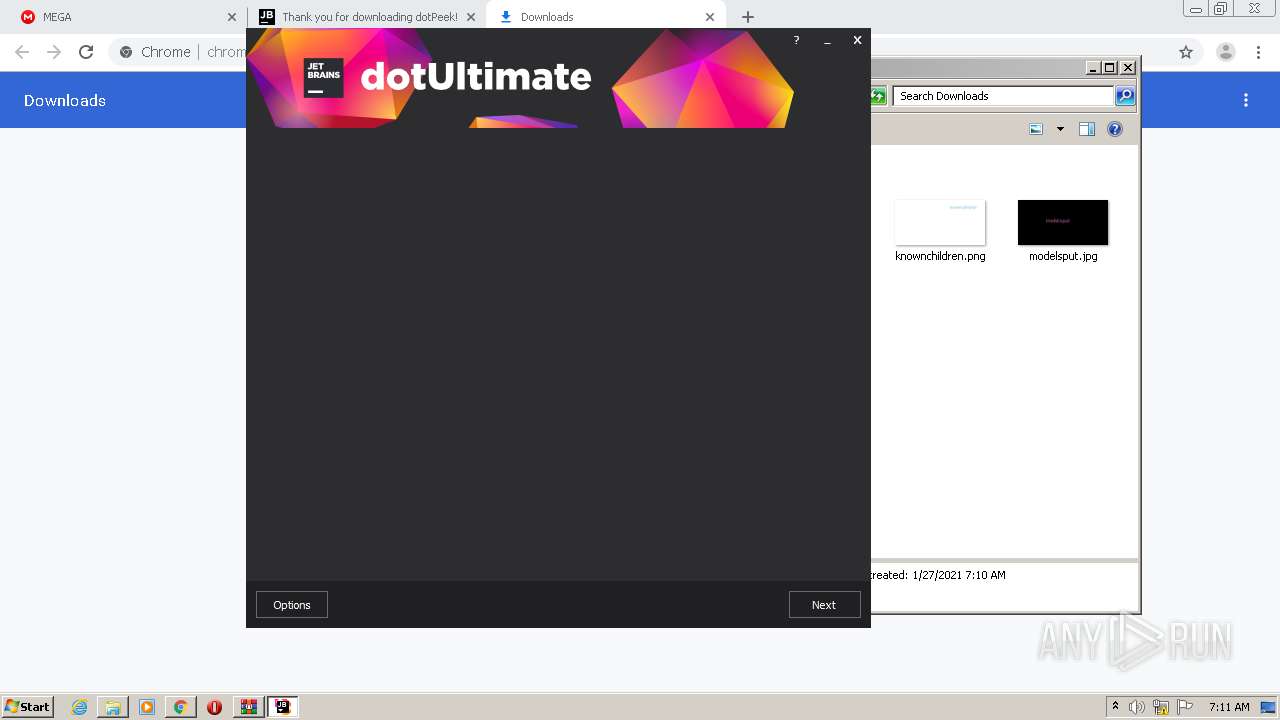This screenshot has width=1280, height=720.
Task: Click the Explorer refresh address icon
Action: click(878, 96)
